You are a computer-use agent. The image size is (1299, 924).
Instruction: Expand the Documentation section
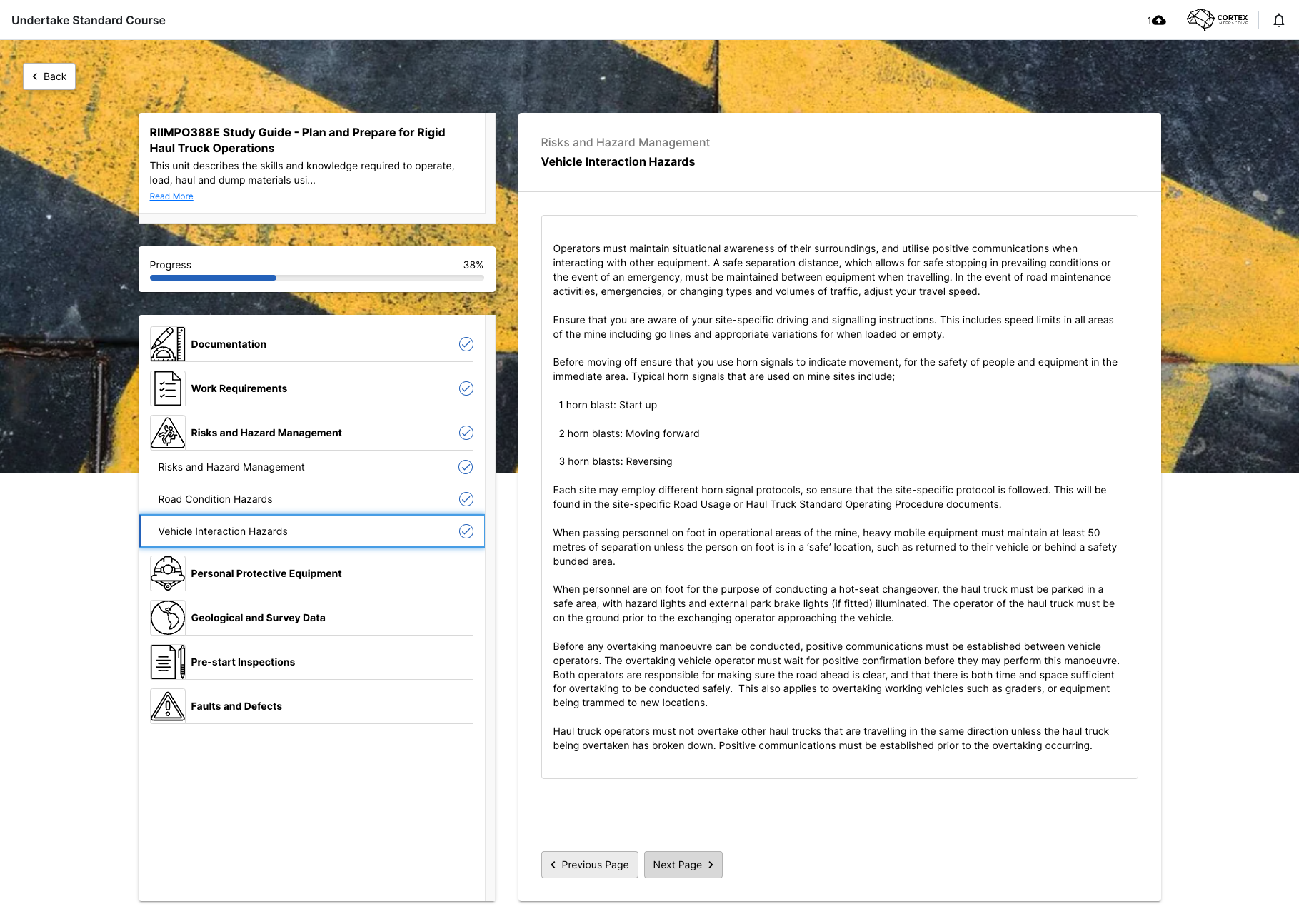pos(312,344)
